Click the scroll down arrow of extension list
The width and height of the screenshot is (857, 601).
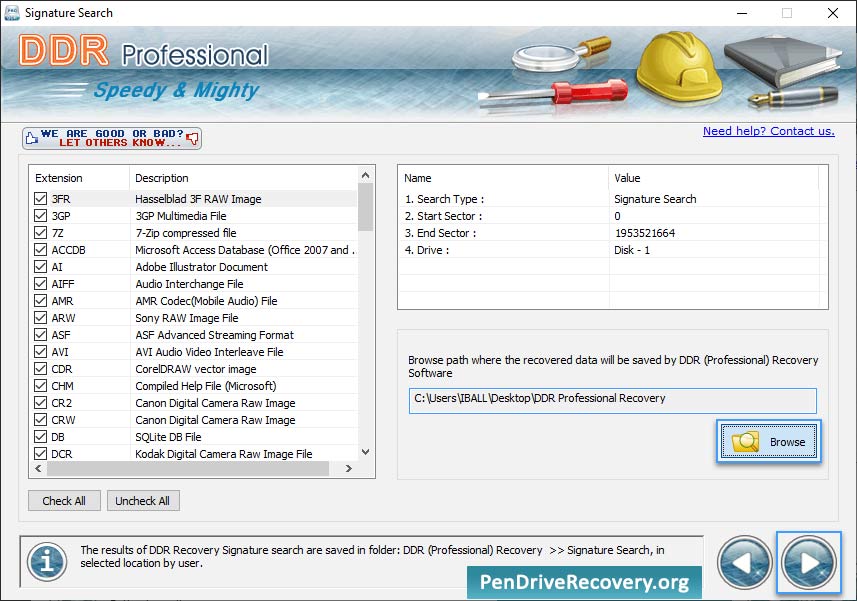(x=366, y=452)
